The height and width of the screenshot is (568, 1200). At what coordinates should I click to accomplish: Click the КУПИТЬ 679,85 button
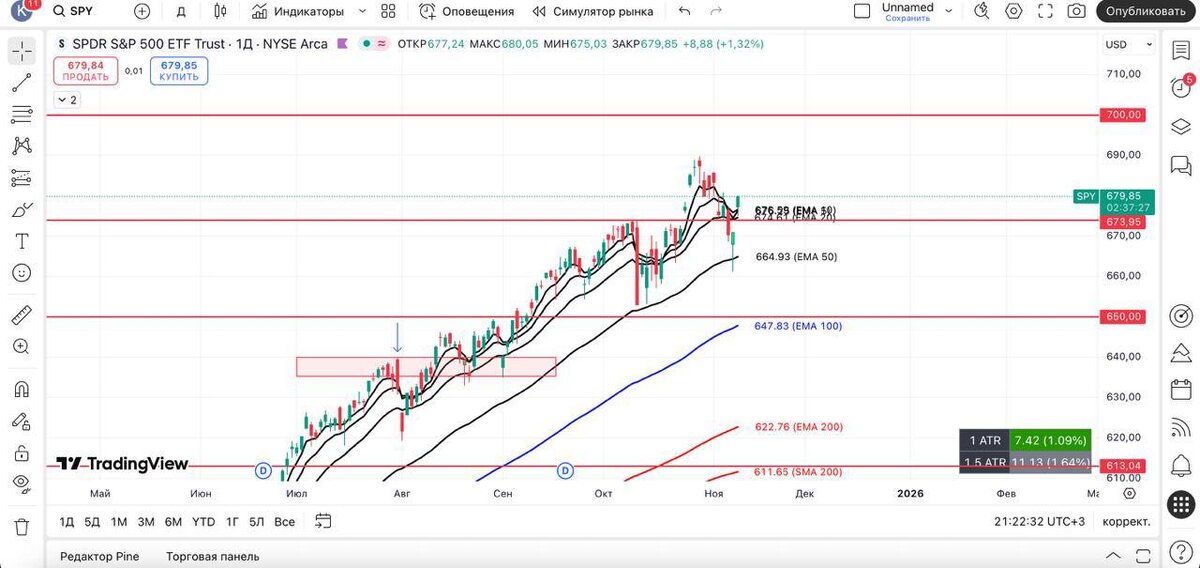click(178, 70)
